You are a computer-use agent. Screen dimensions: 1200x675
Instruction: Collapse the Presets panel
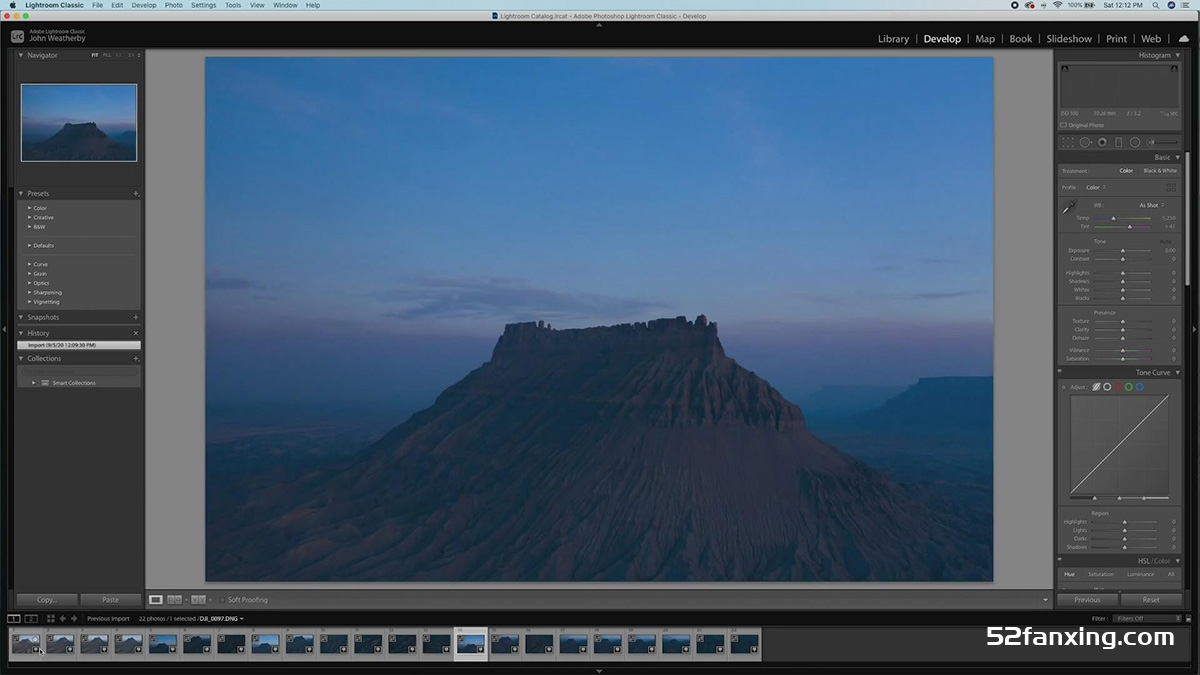click(x=21, y=194)
